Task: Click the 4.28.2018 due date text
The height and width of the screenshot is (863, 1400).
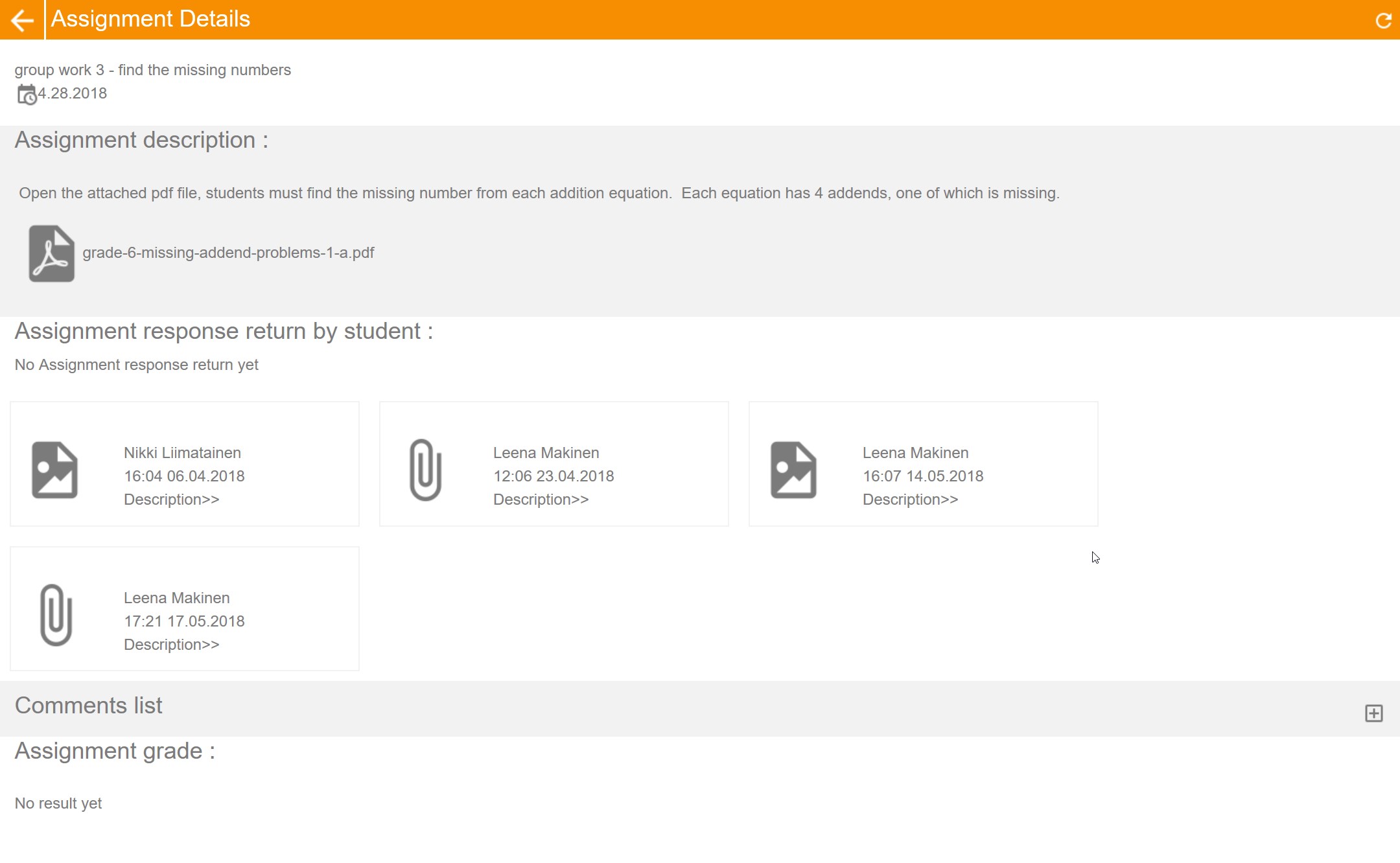Action: pyautogui.click(x=73, y=93)
